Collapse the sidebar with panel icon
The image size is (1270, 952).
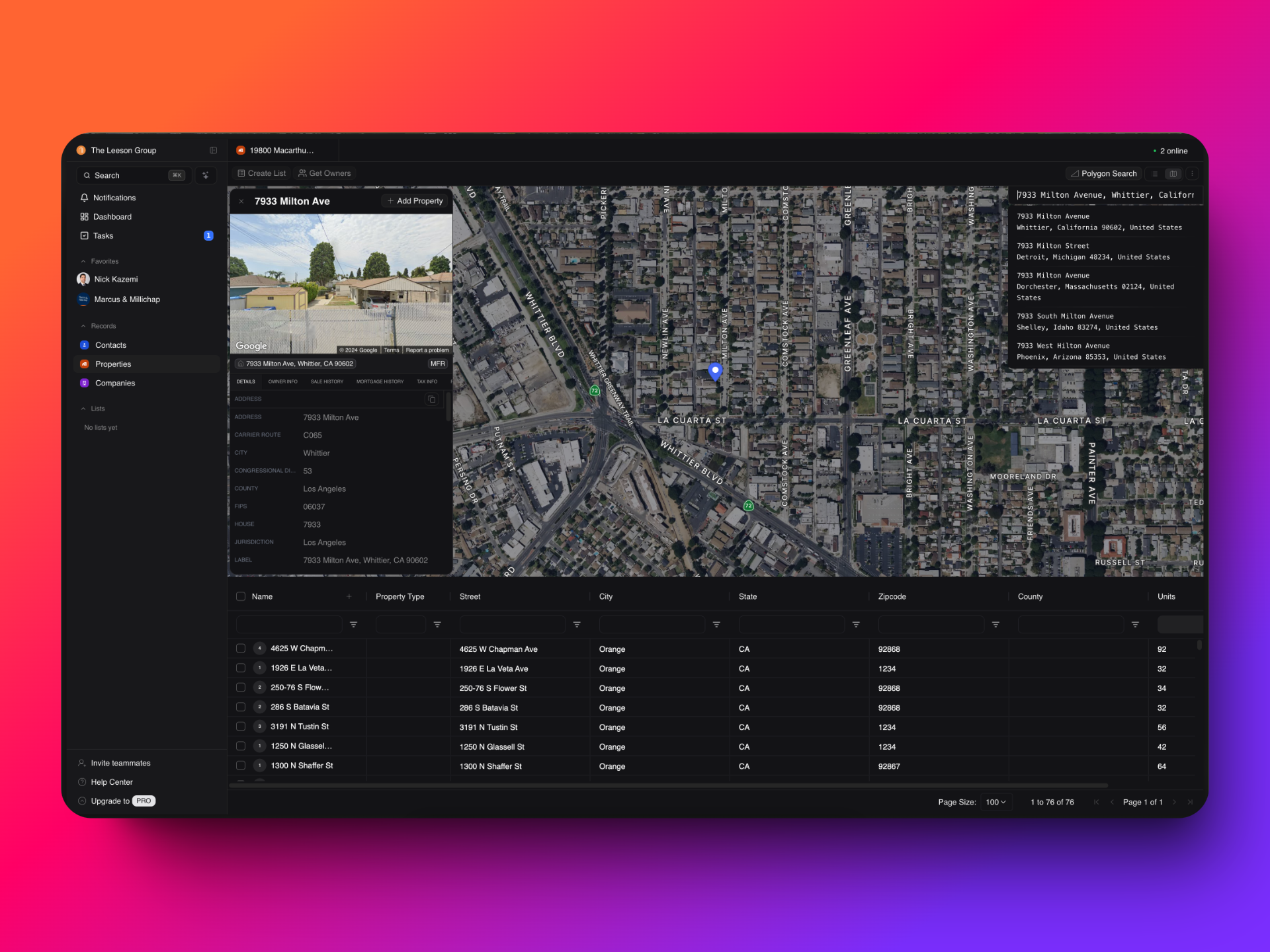pyautogui.click(x=213, y=151)
